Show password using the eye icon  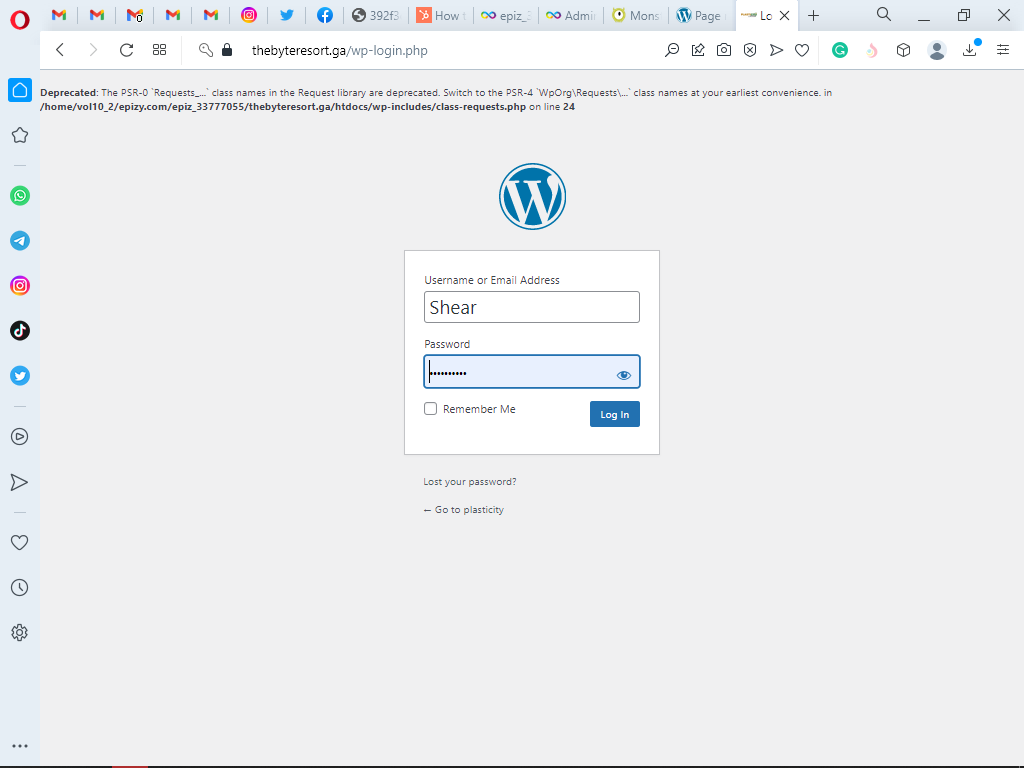coord(624,375)
